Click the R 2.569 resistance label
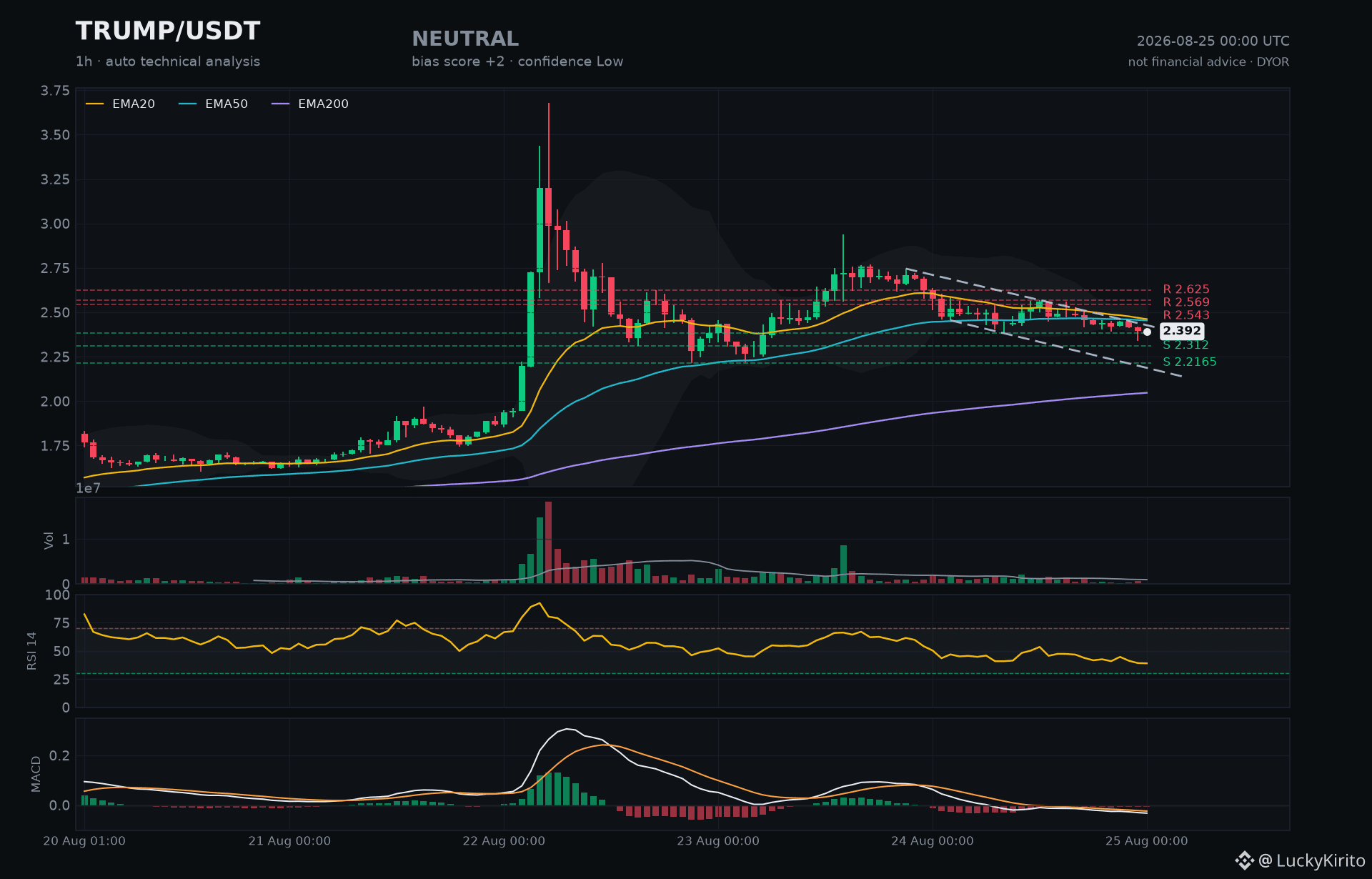The image size is (1372, 879). click(1186, 302)
